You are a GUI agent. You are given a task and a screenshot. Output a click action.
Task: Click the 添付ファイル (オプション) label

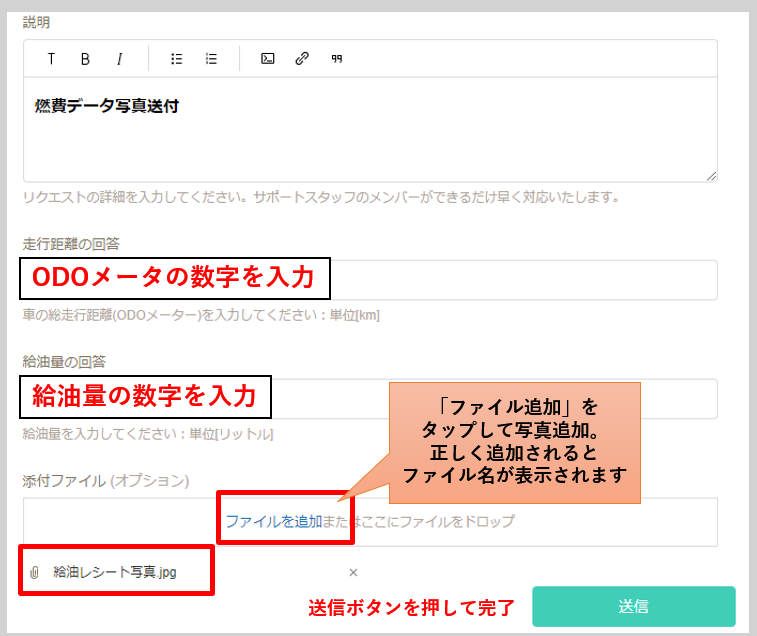[x=106, y=481]
